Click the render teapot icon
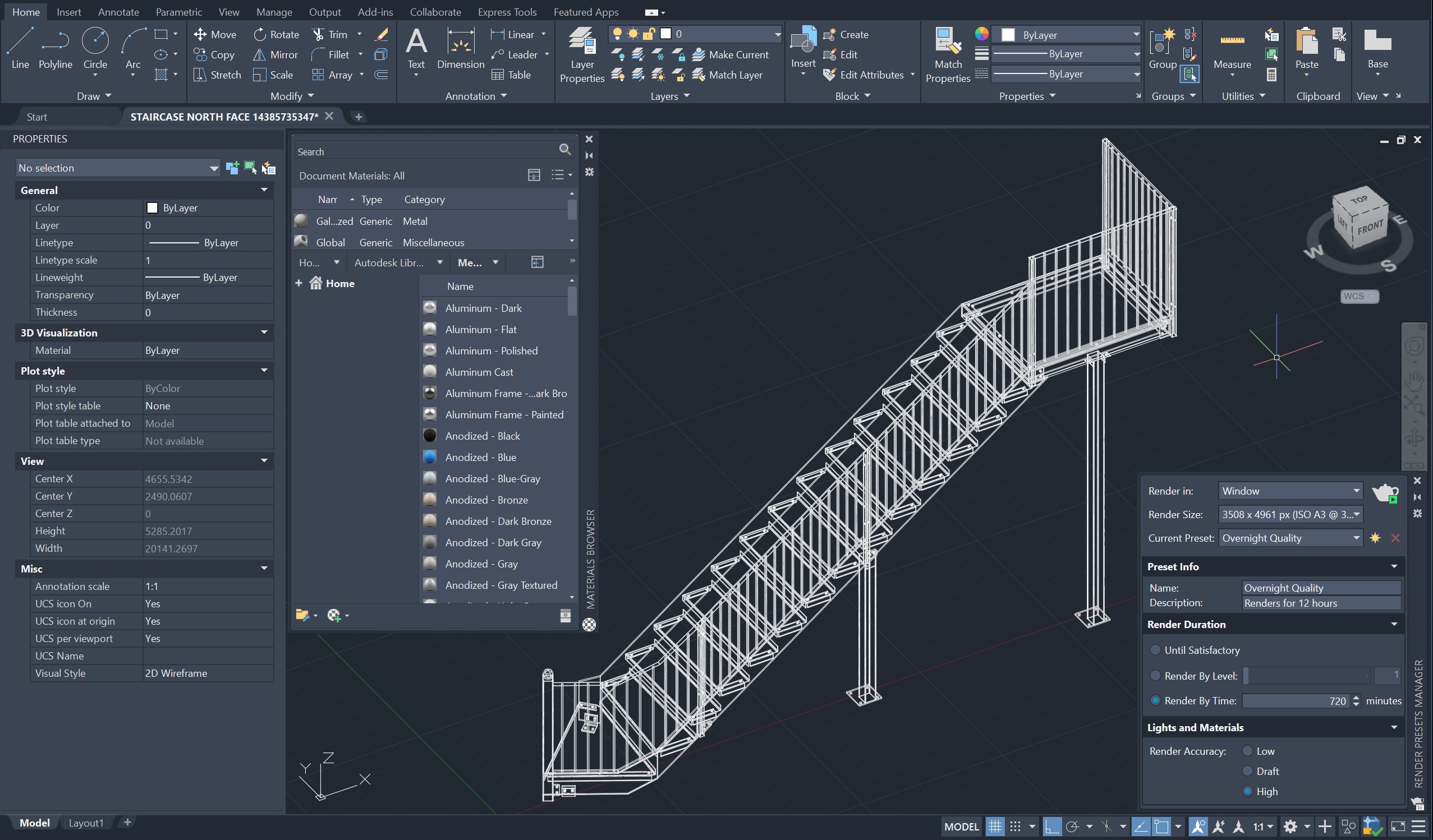The width and height of the screenshot is (1433, 840). (1384, 492)
